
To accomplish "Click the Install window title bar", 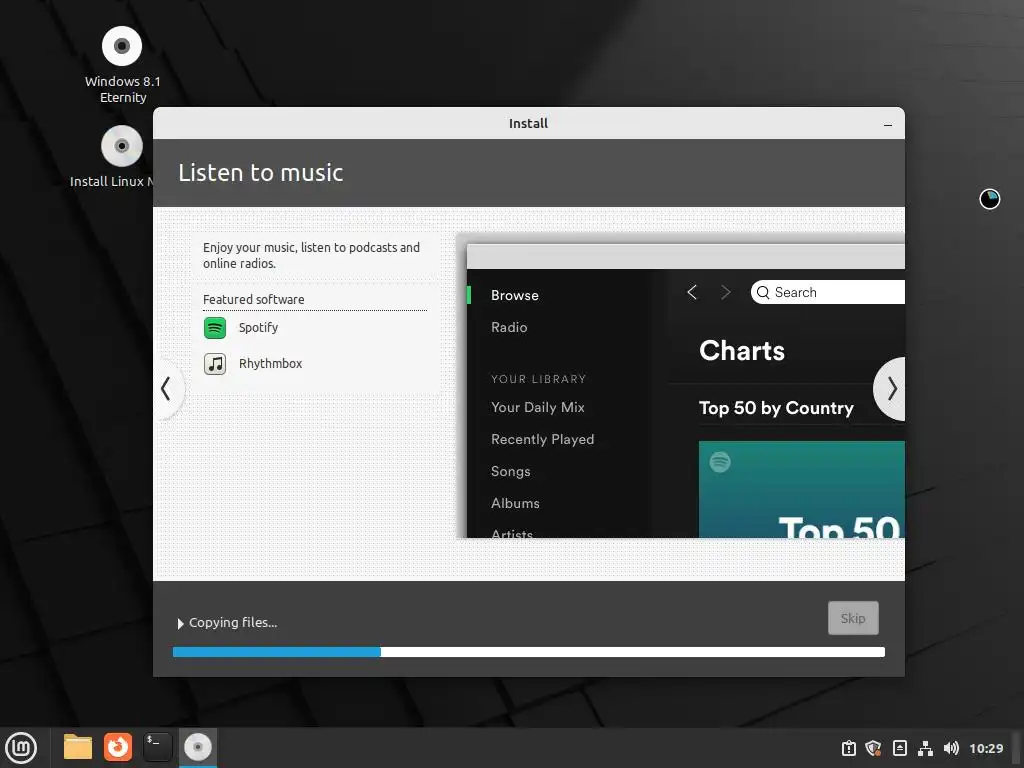I will (x=528, y=123).
